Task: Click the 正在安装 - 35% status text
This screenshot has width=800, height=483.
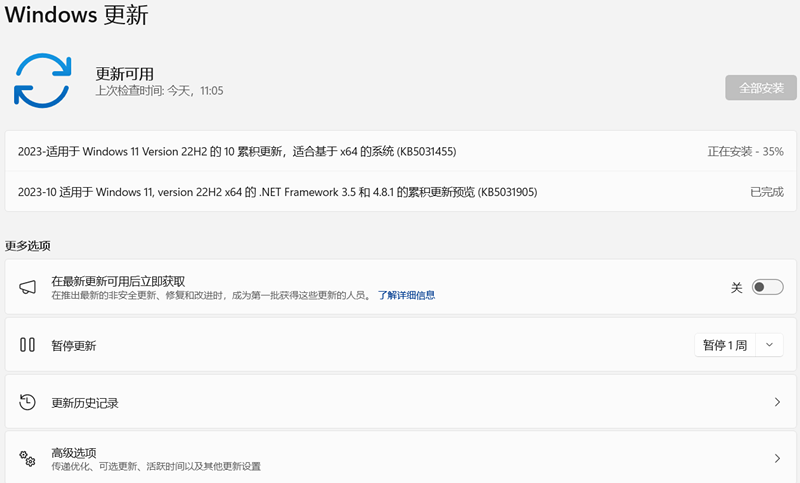Action: tap(745, 151)
